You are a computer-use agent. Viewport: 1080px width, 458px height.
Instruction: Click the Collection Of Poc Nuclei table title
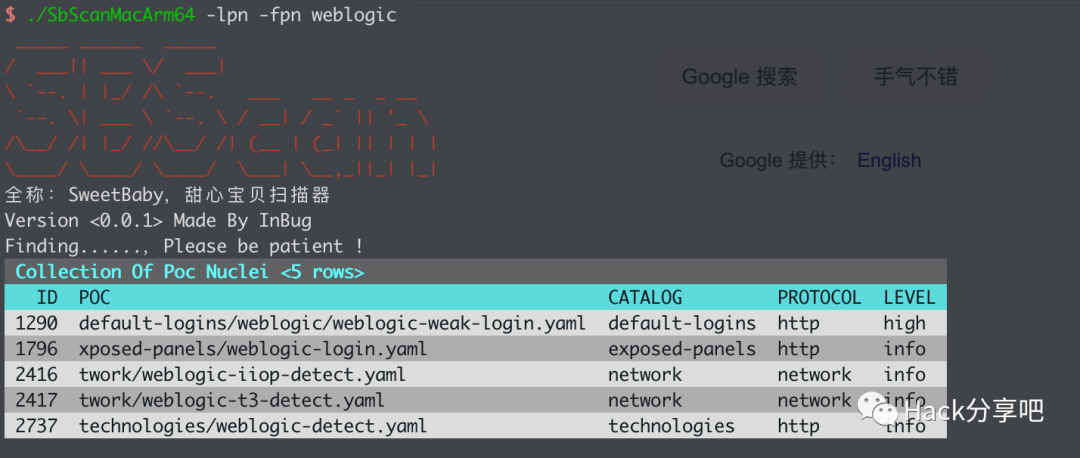190,272
